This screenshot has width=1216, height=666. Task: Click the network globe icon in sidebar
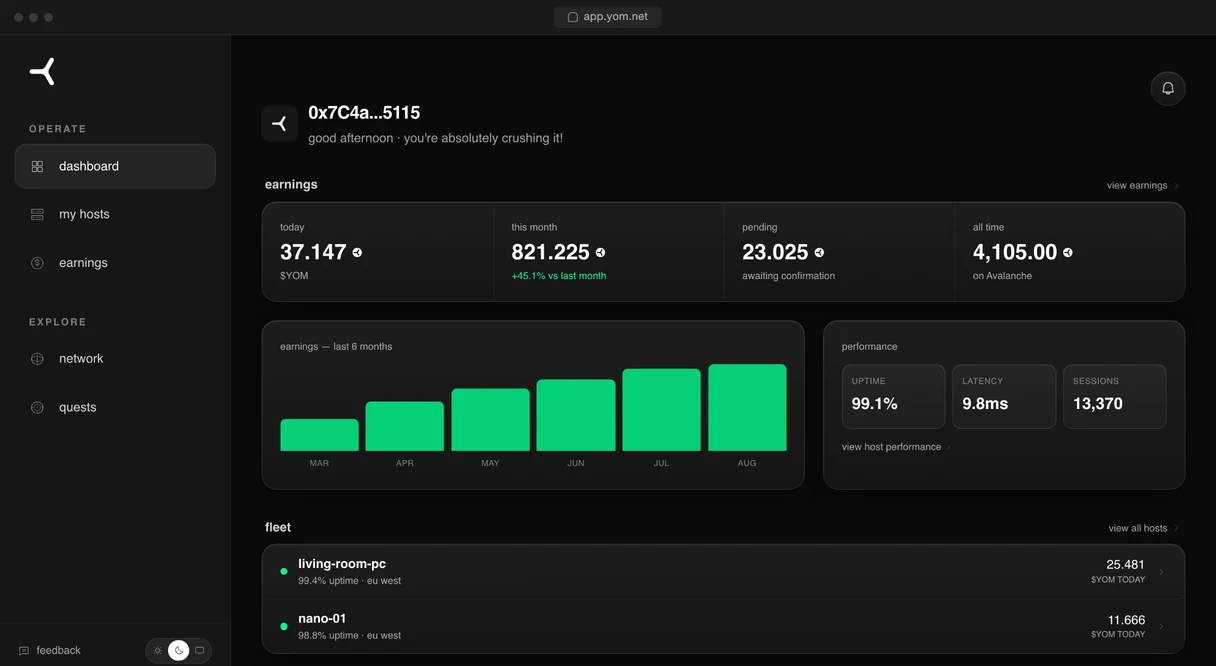pyautogui.click(x=37, y=359)
